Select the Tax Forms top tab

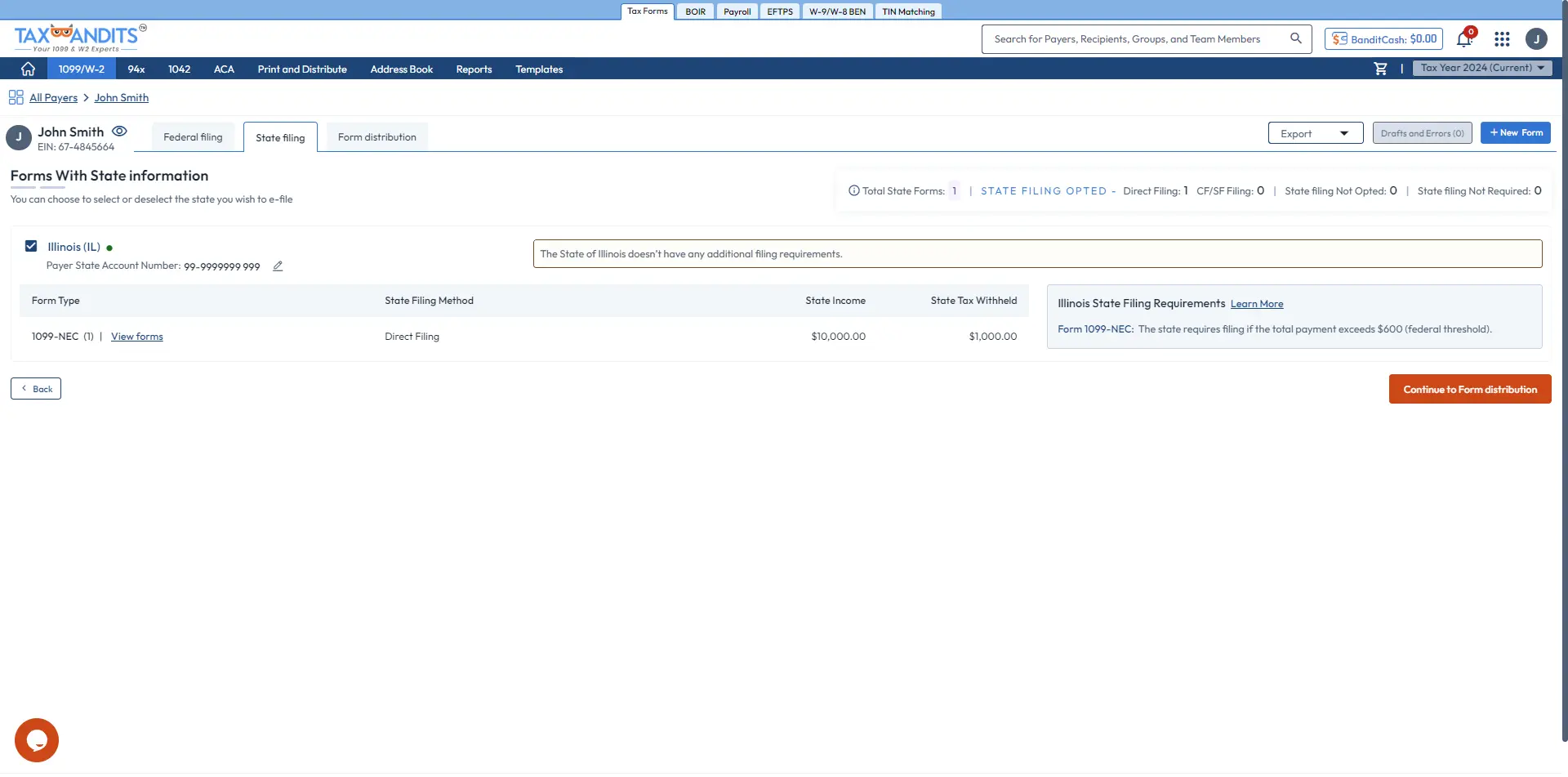(x=648, y=11)
